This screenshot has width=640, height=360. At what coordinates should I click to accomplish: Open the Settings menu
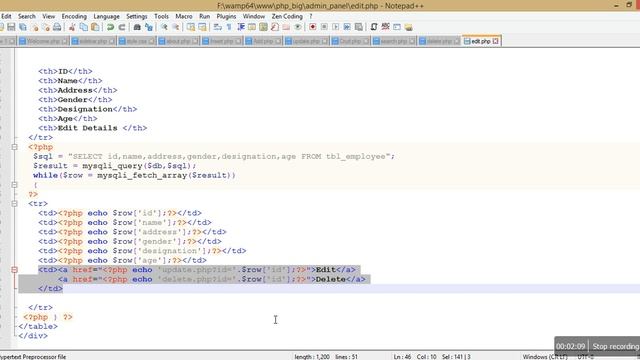(x=136, y=16)
